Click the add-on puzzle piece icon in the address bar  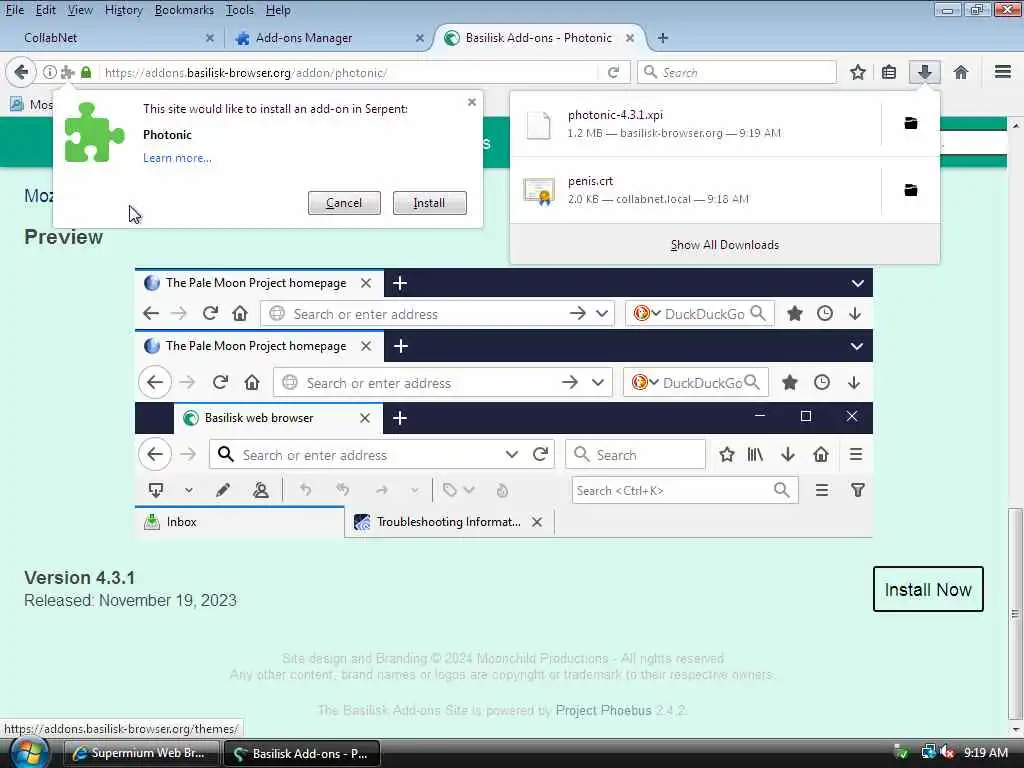(x=67, y=72)
